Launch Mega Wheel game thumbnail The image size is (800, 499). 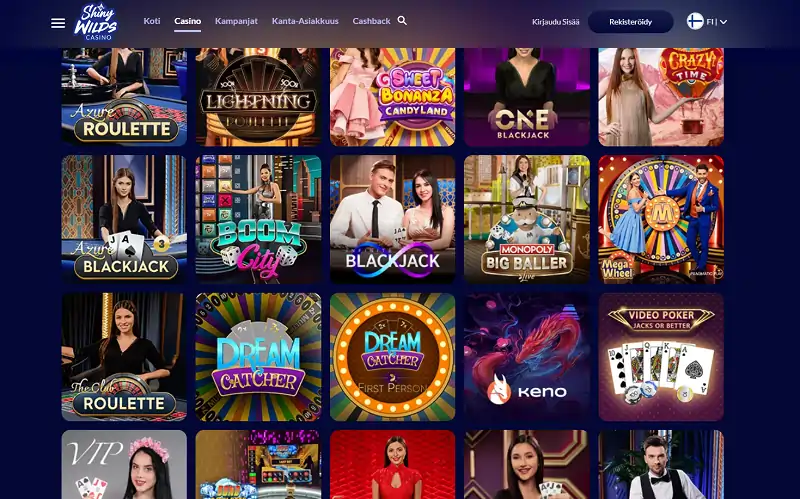click(x=661, y=219)
